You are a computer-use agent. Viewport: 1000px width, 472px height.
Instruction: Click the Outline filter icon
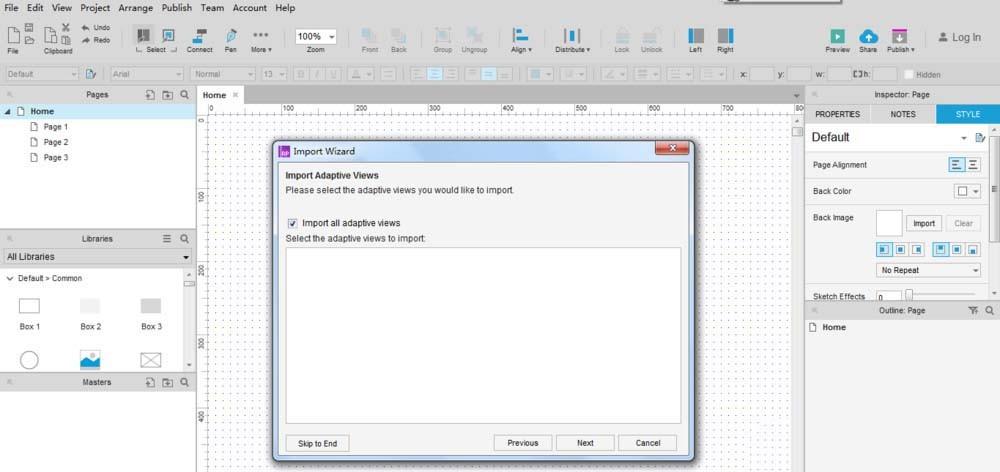pos(973,311)
